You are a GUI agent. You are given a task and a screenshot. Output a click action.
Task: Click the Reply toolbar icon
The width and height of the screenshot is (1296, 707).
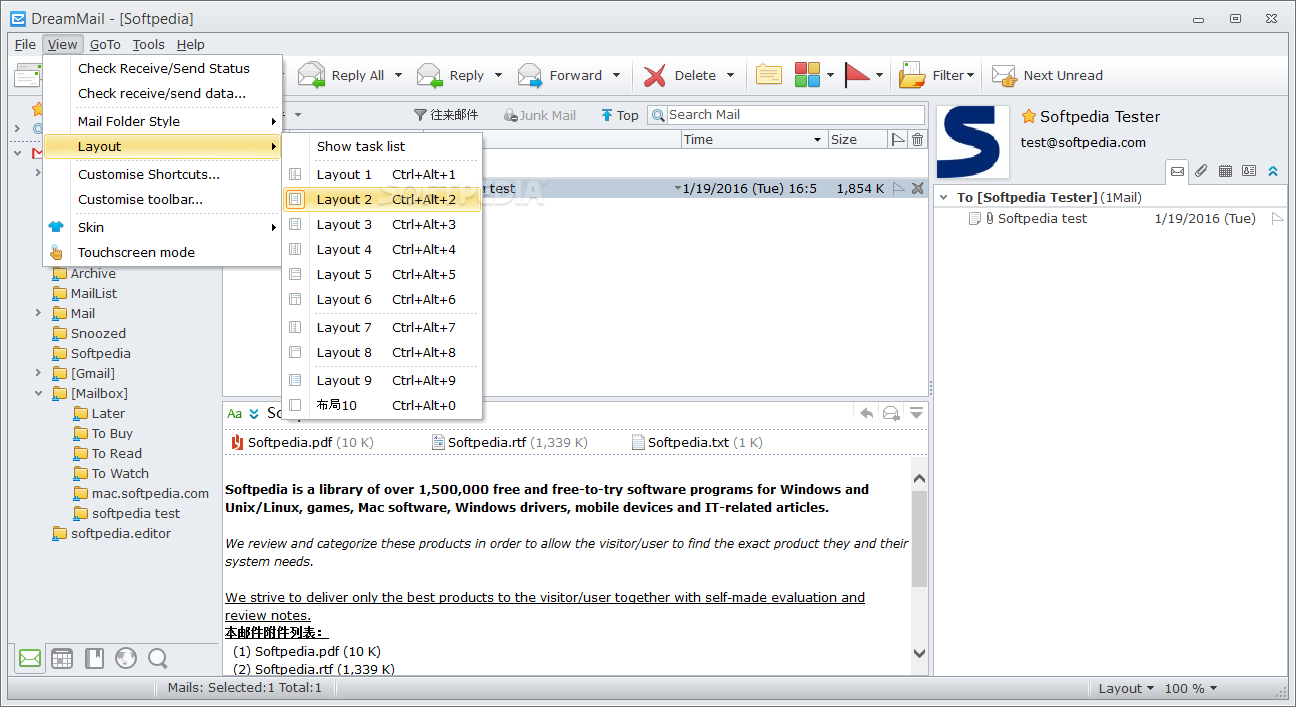point(430,75)
